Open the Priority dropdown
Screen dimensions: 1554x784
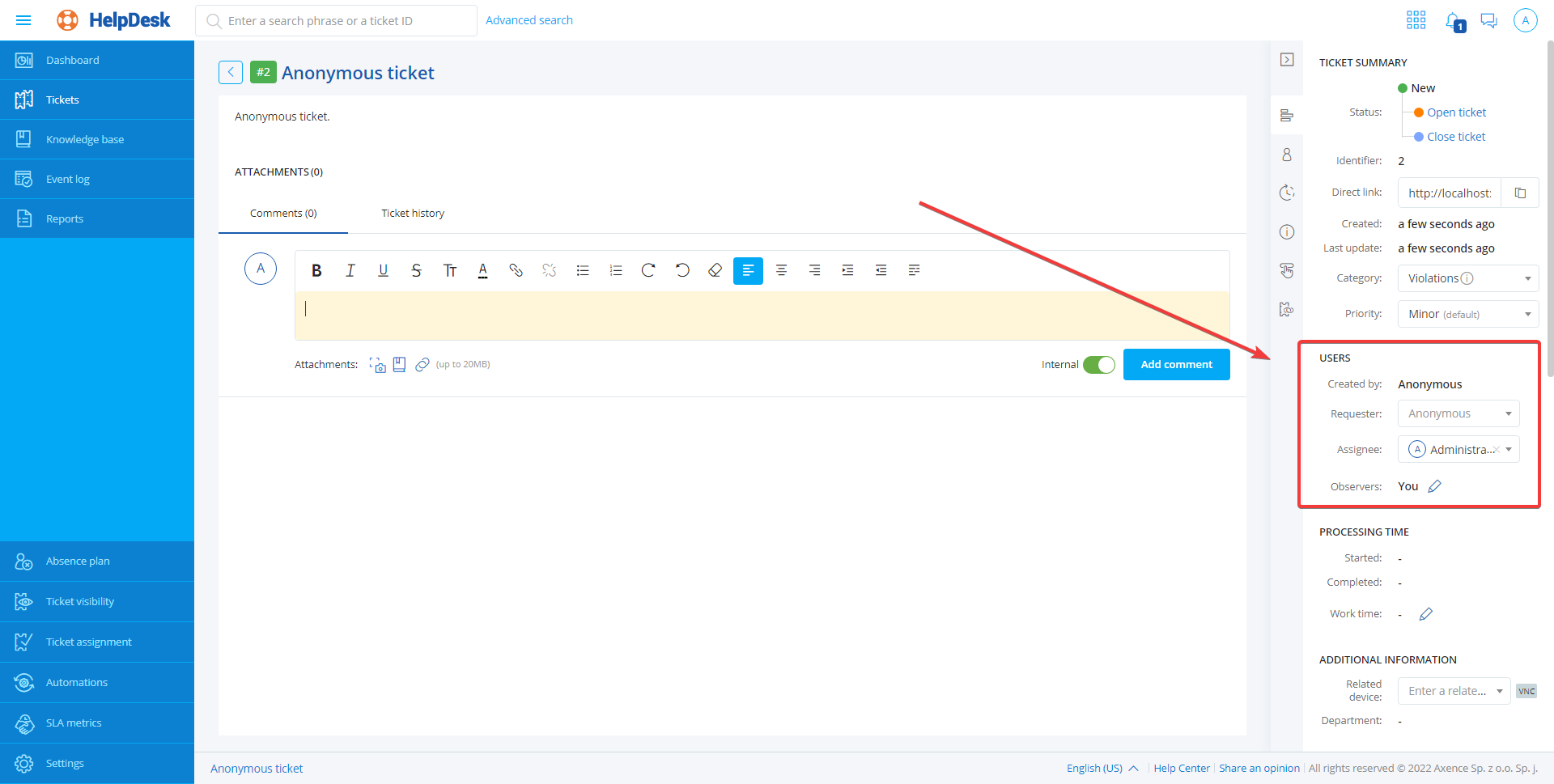pos(1527,314)
